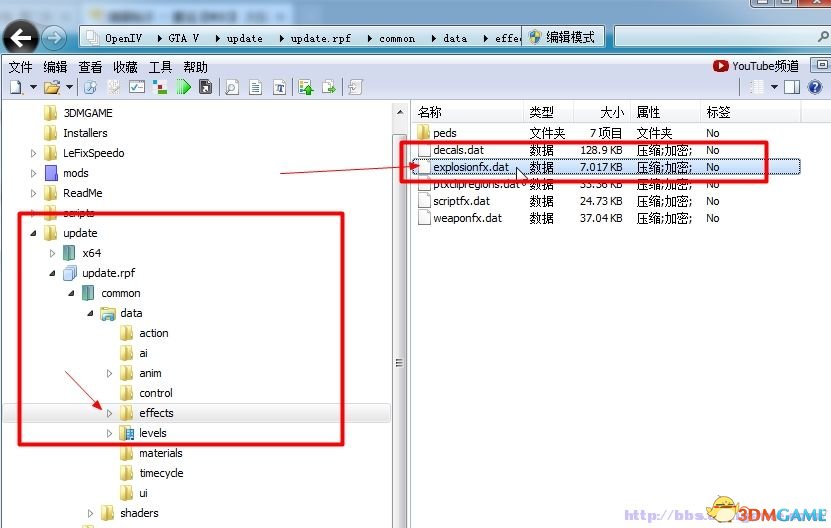The width and height of the screenshot is (831, 528).
Task: Collapse the data folder
Action: point(91,313)
